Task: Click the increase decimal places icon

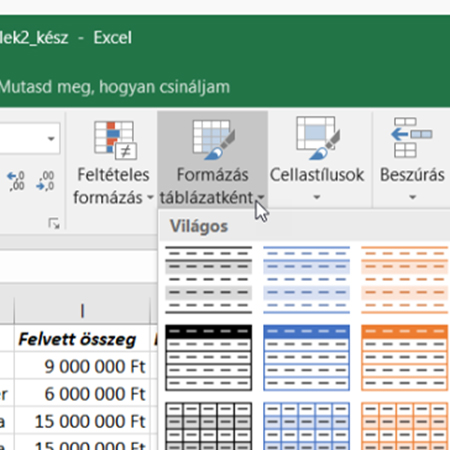Action: pos(16,181)
